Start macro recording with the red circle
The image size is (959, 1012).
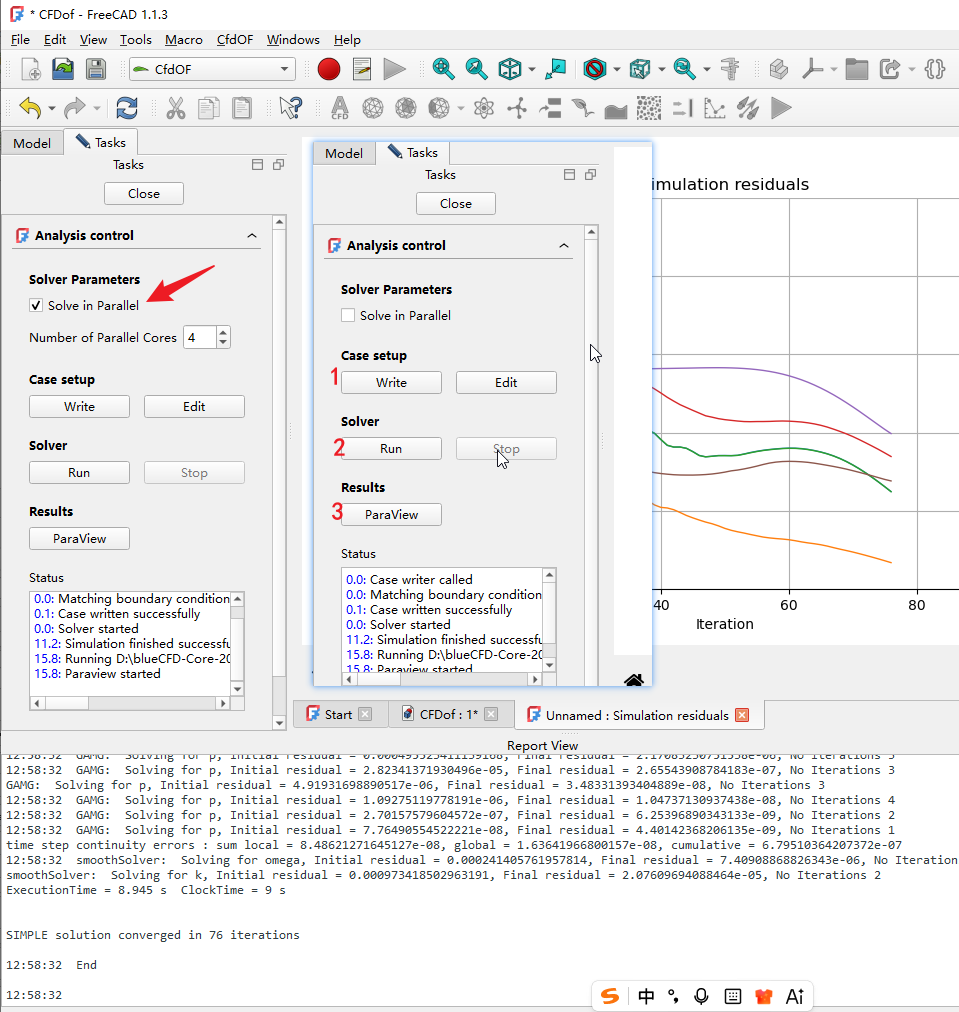[329, 69]
